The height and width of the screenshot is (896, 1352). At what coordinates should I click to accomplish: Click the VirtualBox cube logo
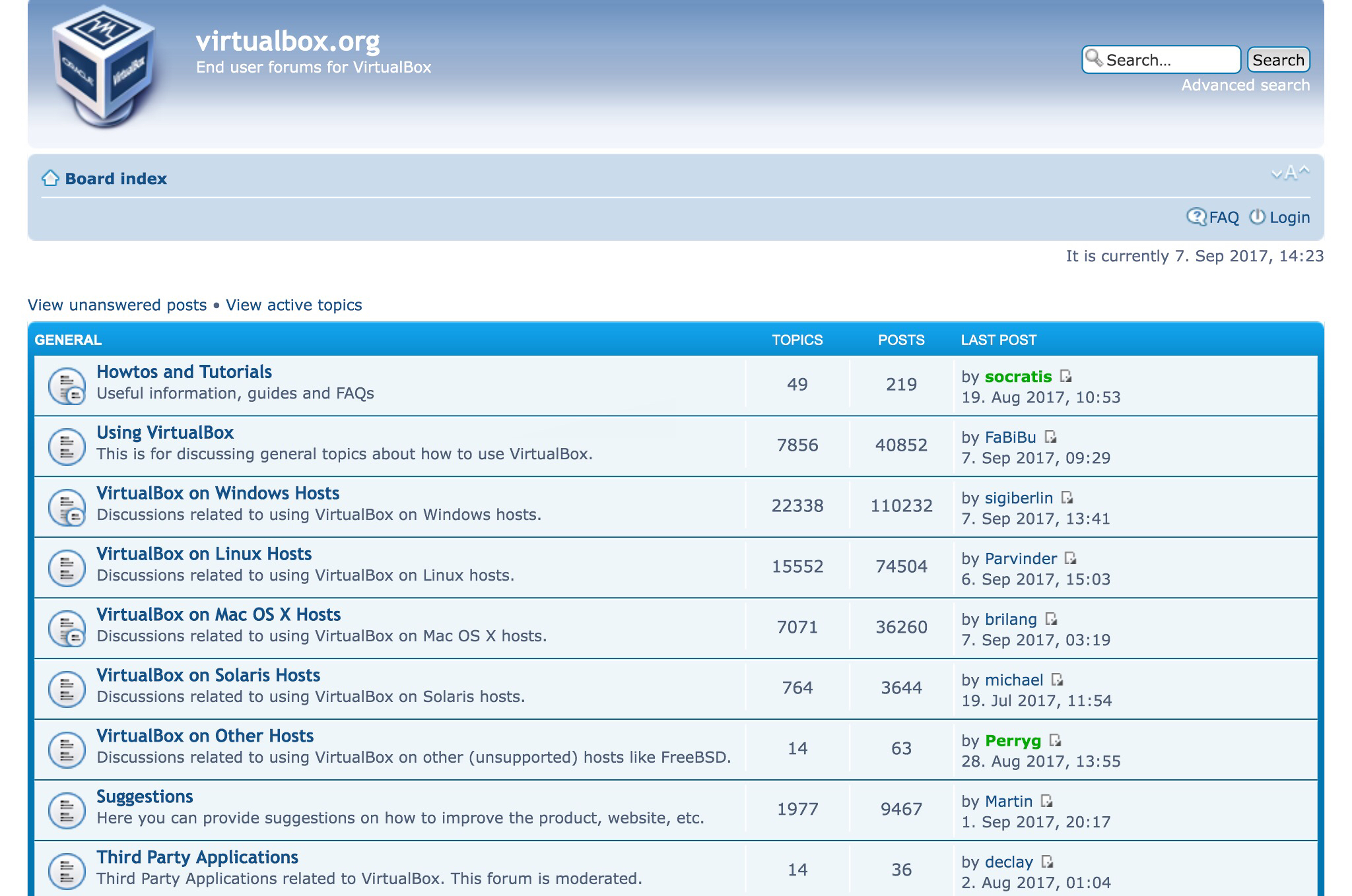[104, 66]
